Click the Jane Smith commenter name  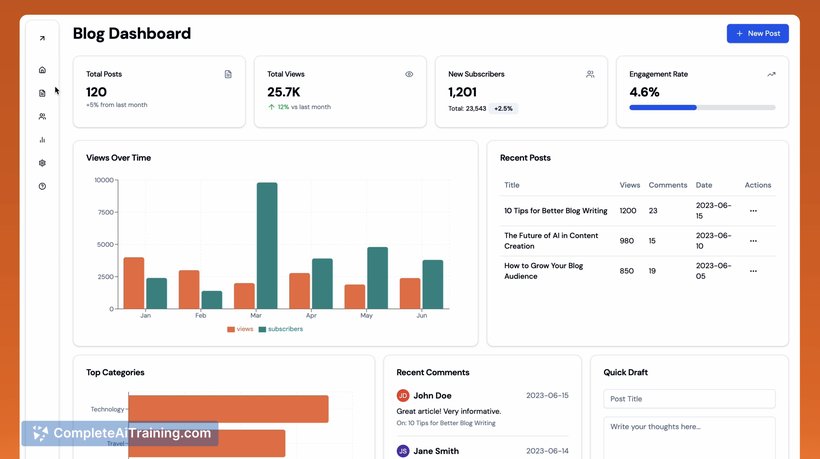(x=436, y=451)
